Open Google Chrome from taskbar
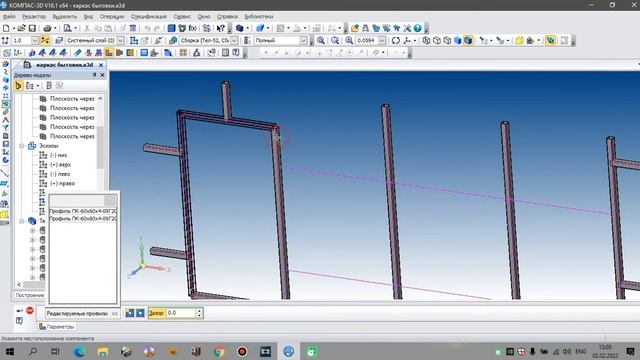This screenshot has width=640, height=360. [x=219, y=351]
